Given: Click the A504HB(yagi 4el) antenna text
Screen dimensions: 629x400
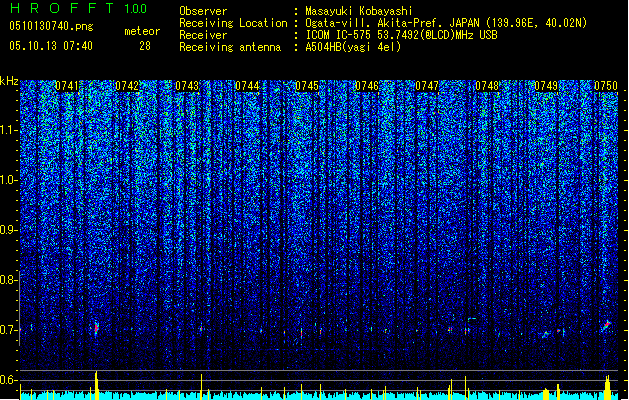Looking at the screenshot, I should coord(353,47).
